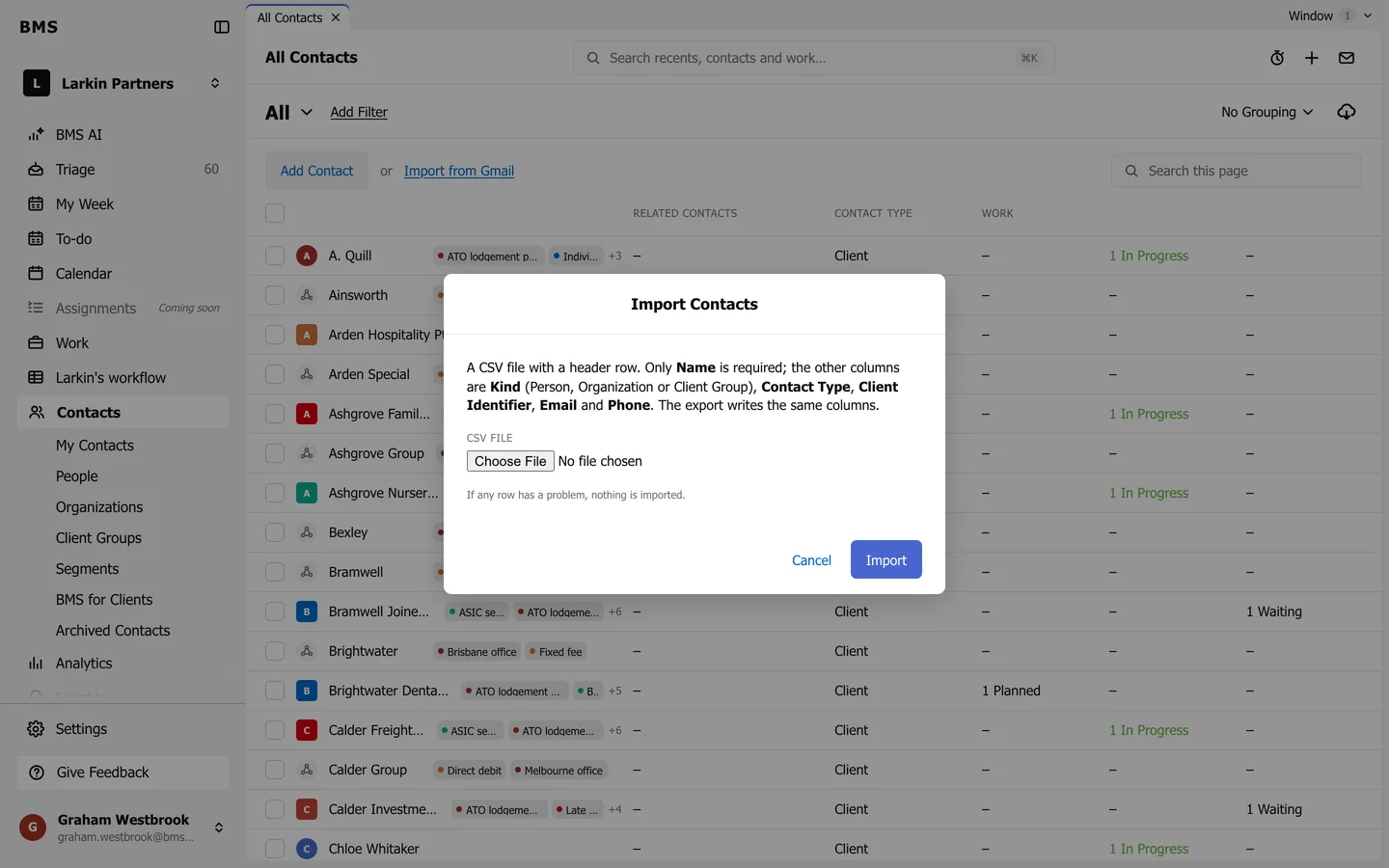The image size is (1389, 868).
Task: Focus the Search recents, contacts and work field
Action: click(x=814, y=58)
